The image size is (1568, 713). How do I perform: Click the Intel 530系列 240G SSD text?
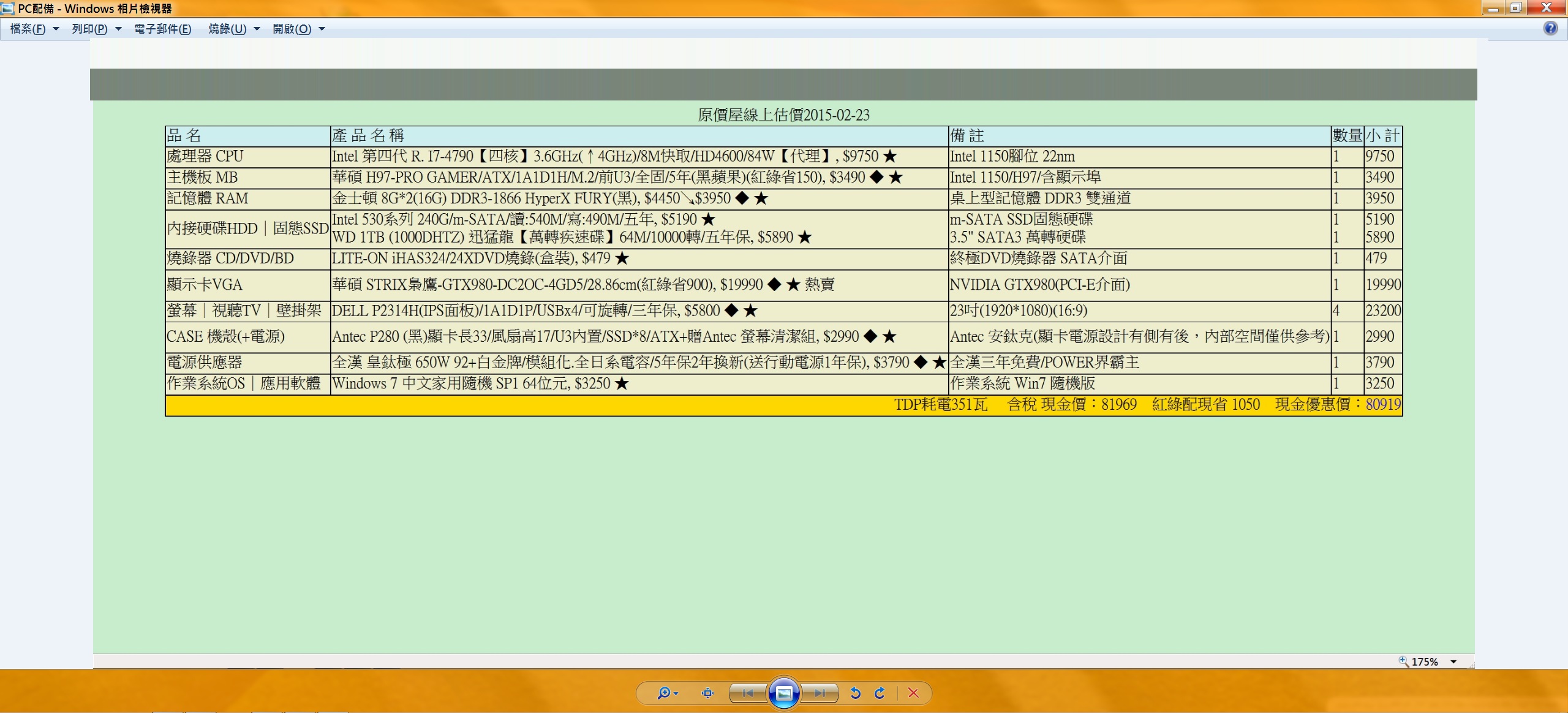coord(524,219)
